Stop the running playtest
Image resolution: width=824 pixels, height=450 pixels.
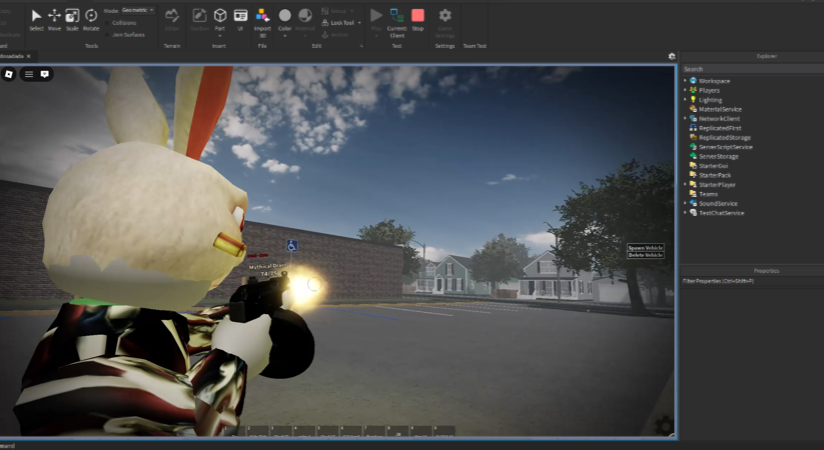click(418, 20)
